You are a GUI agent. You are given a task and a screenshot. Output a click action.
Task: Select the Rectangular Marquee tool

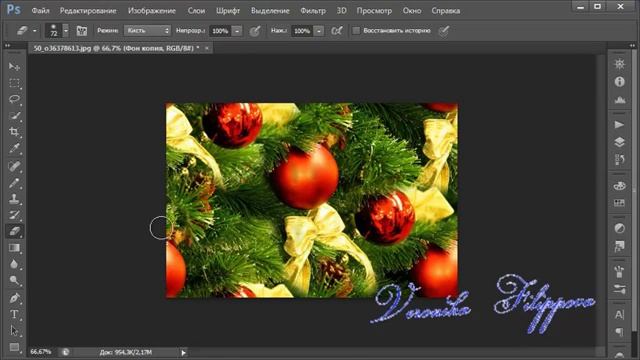coord(14,83)
